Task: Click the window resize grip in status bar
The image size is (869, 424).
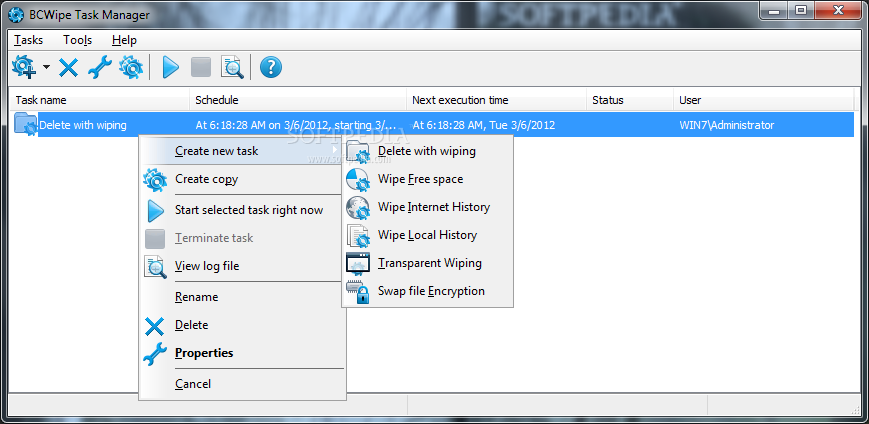Action: (x=855, y=410)
